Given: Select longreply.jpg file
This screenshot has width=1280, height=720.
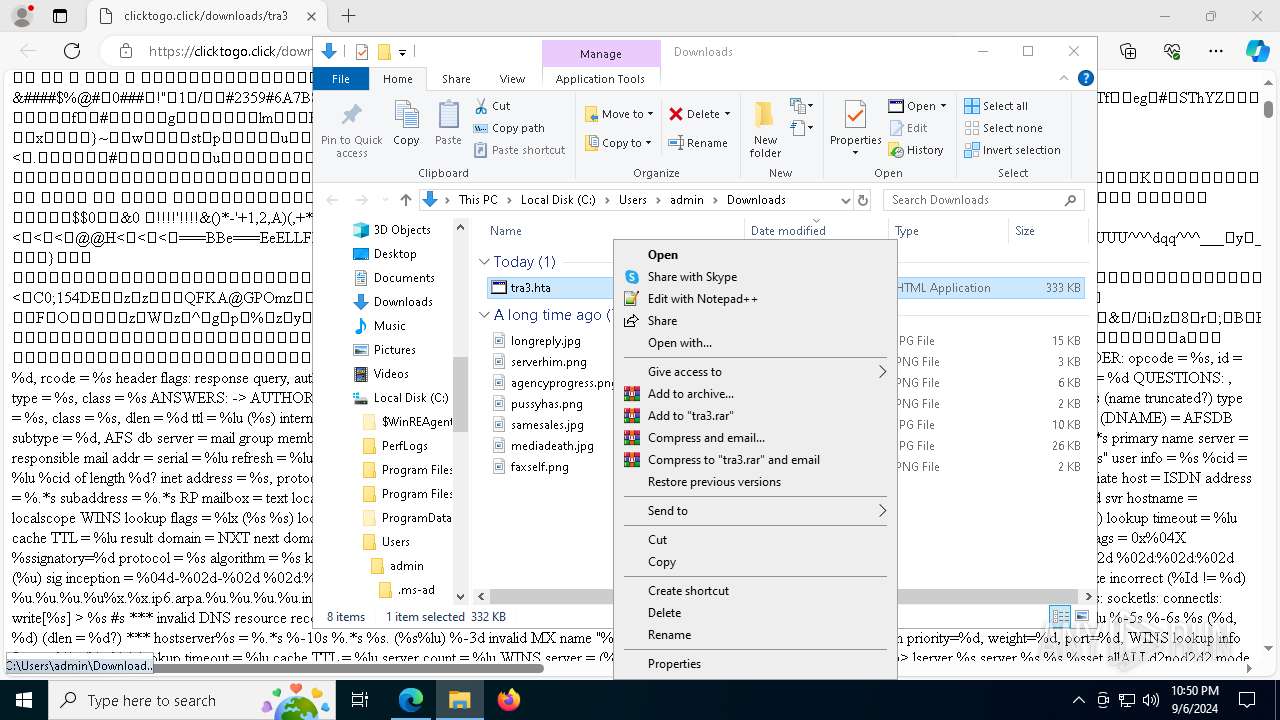Looking at the screenshot, I should [545, 341].
